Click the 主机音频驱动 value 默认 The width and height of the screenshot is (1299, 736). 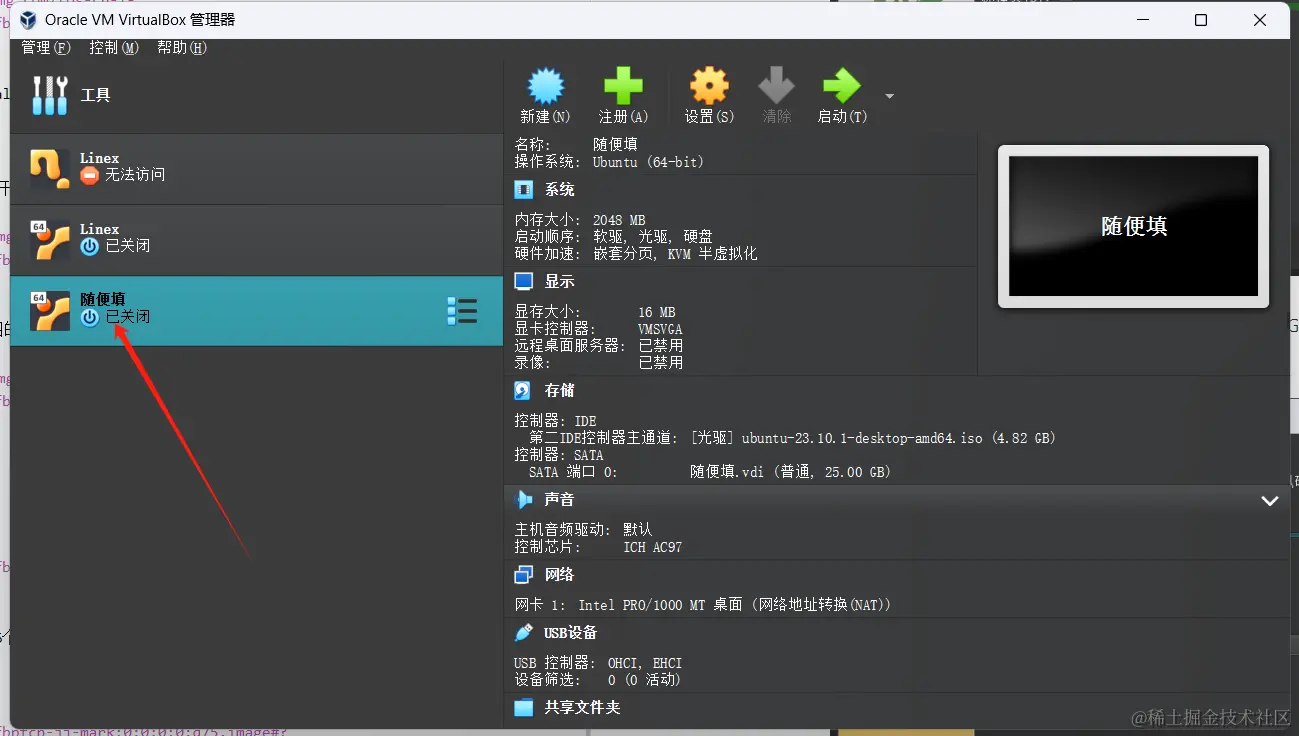point(637,530)
